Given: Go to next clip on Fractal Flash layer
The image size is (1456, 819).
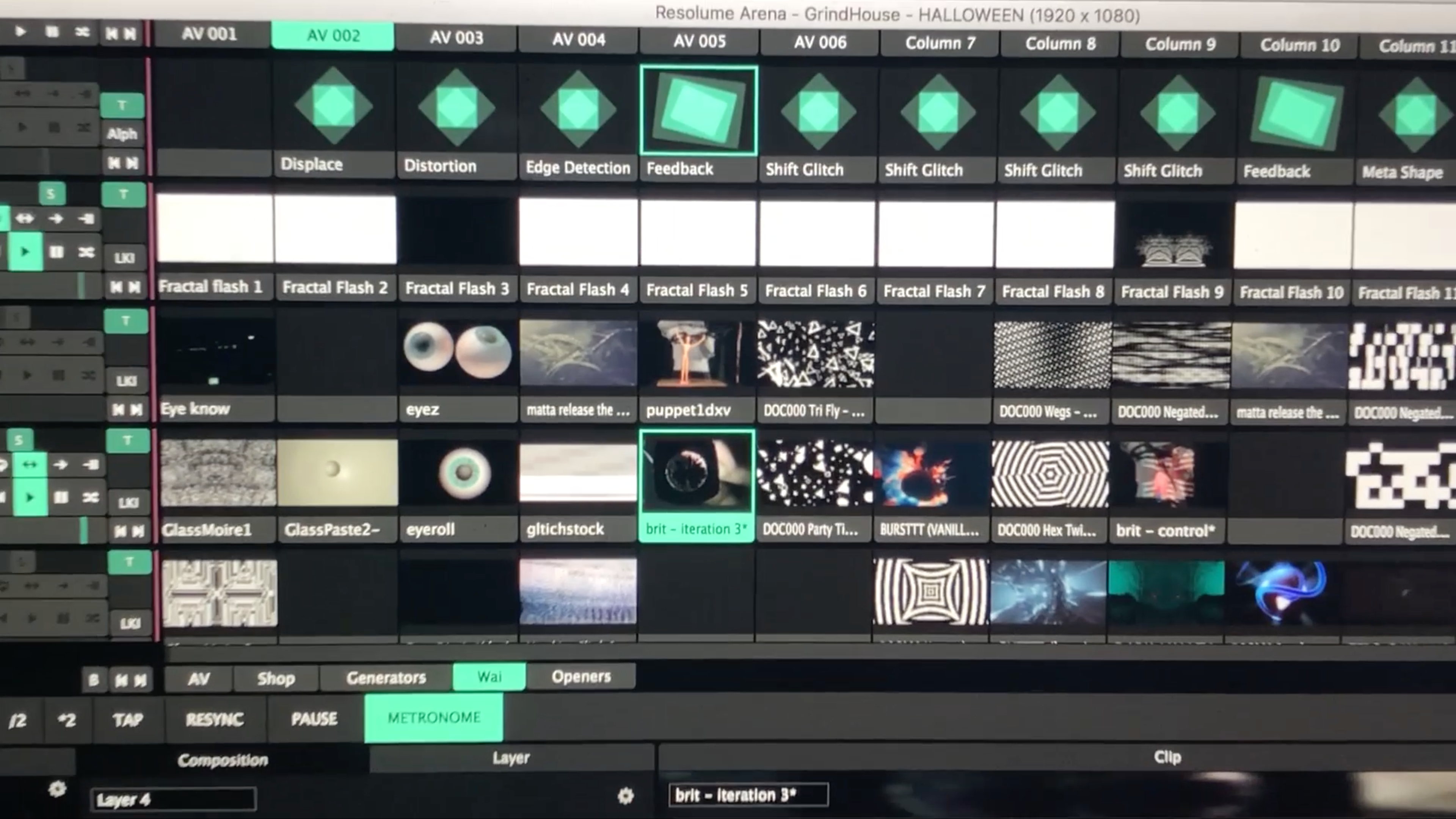Looking at the screenshot, I should [135, 287].
